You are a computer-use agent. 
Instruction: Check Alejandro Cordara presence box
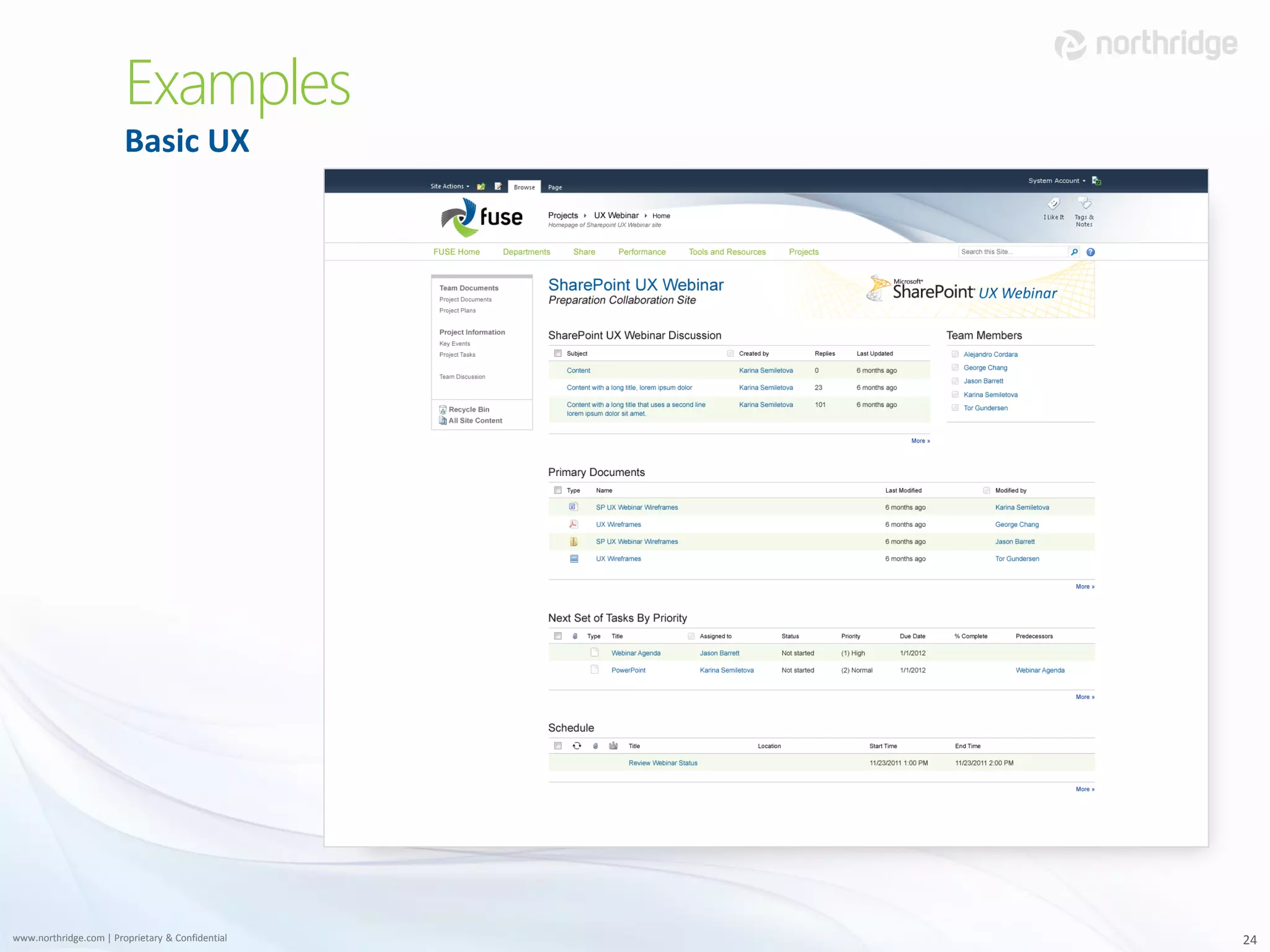pyautogui.click(x=955, y=355)
